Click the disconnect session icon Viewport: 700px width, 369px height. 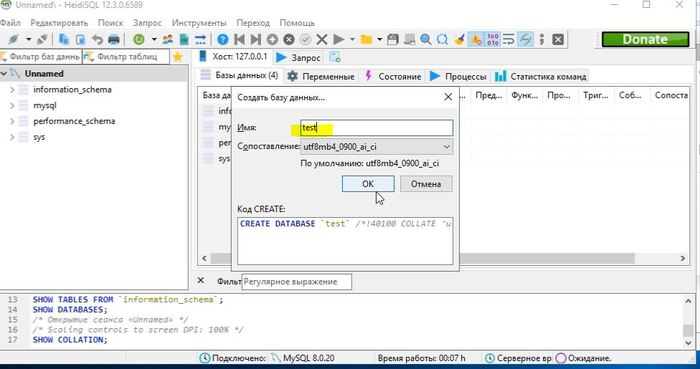tap(42, 40)
